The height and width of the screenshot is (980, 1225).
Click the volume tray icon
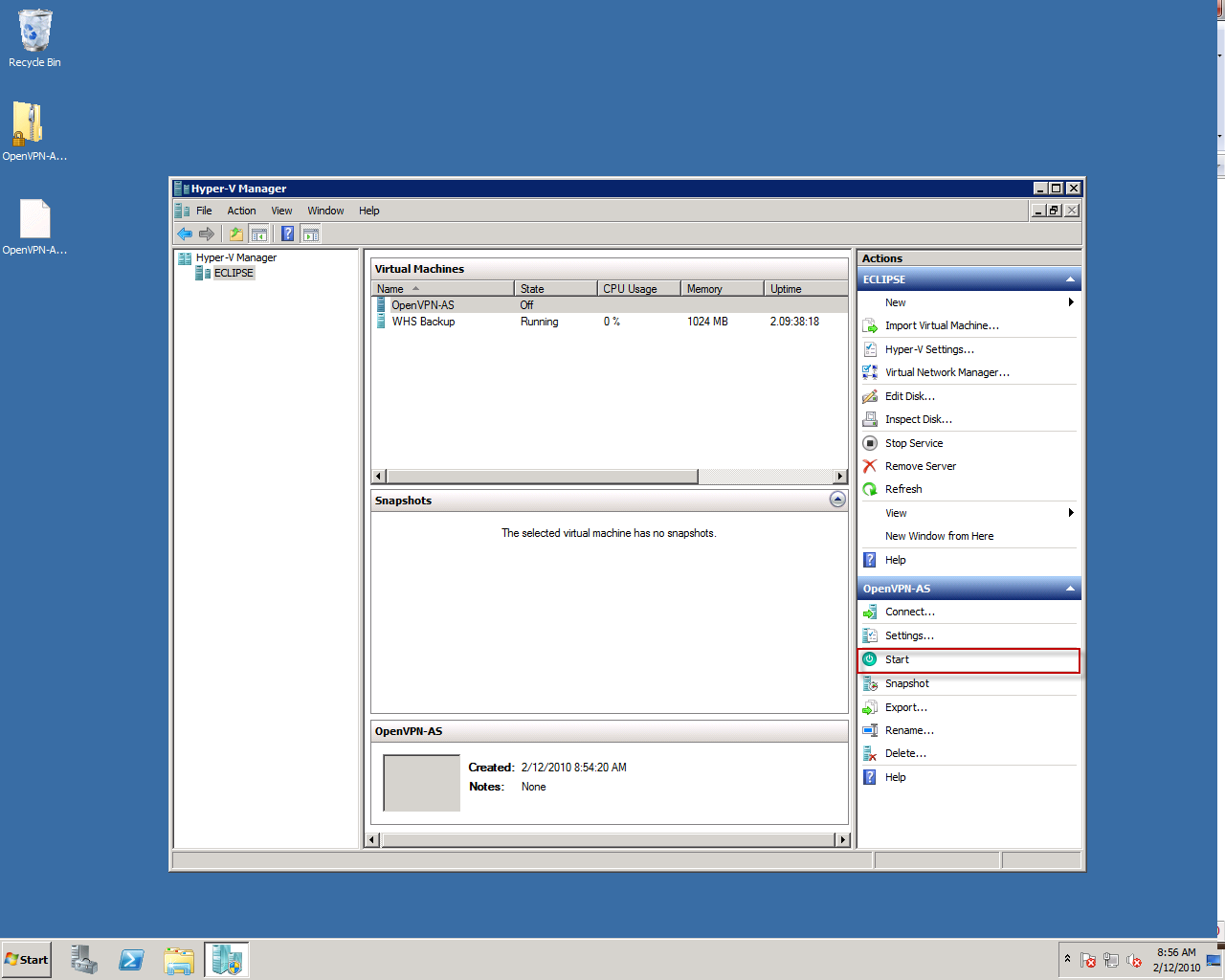click(x=1134, y=960)
